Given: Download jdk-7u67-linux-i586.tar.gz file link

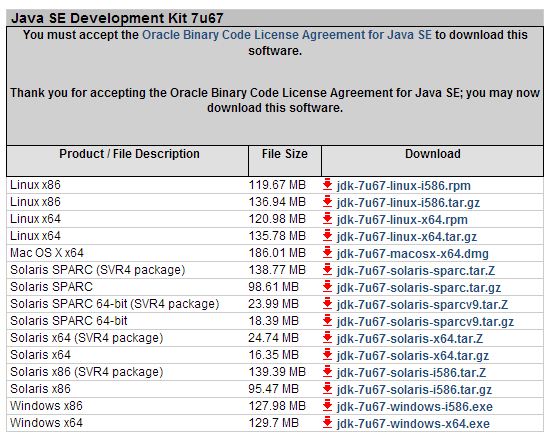Looking at the screenshot, I should click(408, 202).
